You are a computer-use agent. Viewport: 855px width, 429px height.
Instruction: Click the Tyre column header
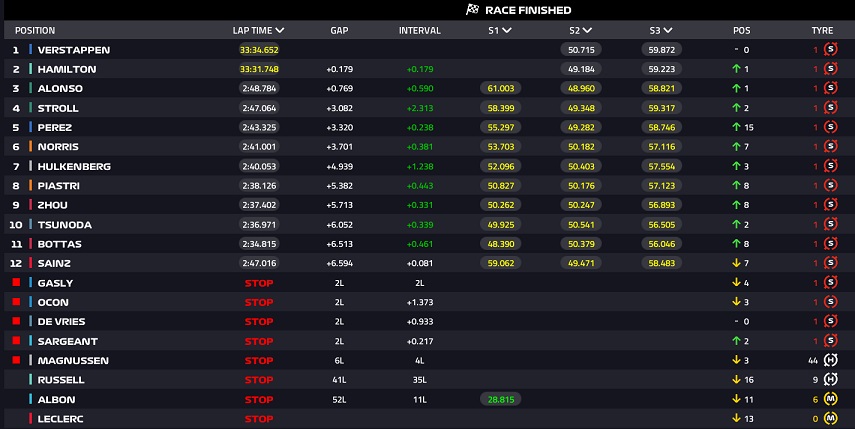coord(822,30)
